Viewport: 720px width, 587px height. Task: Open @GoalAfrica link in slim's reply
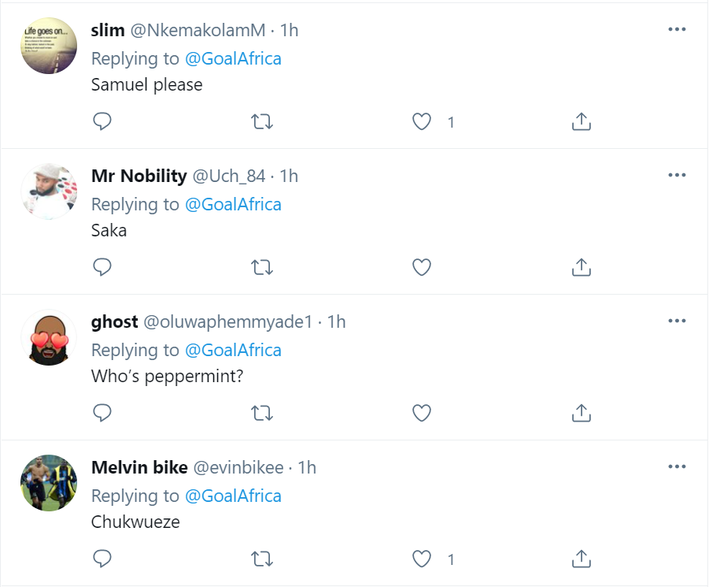click(x=233, y=58)
